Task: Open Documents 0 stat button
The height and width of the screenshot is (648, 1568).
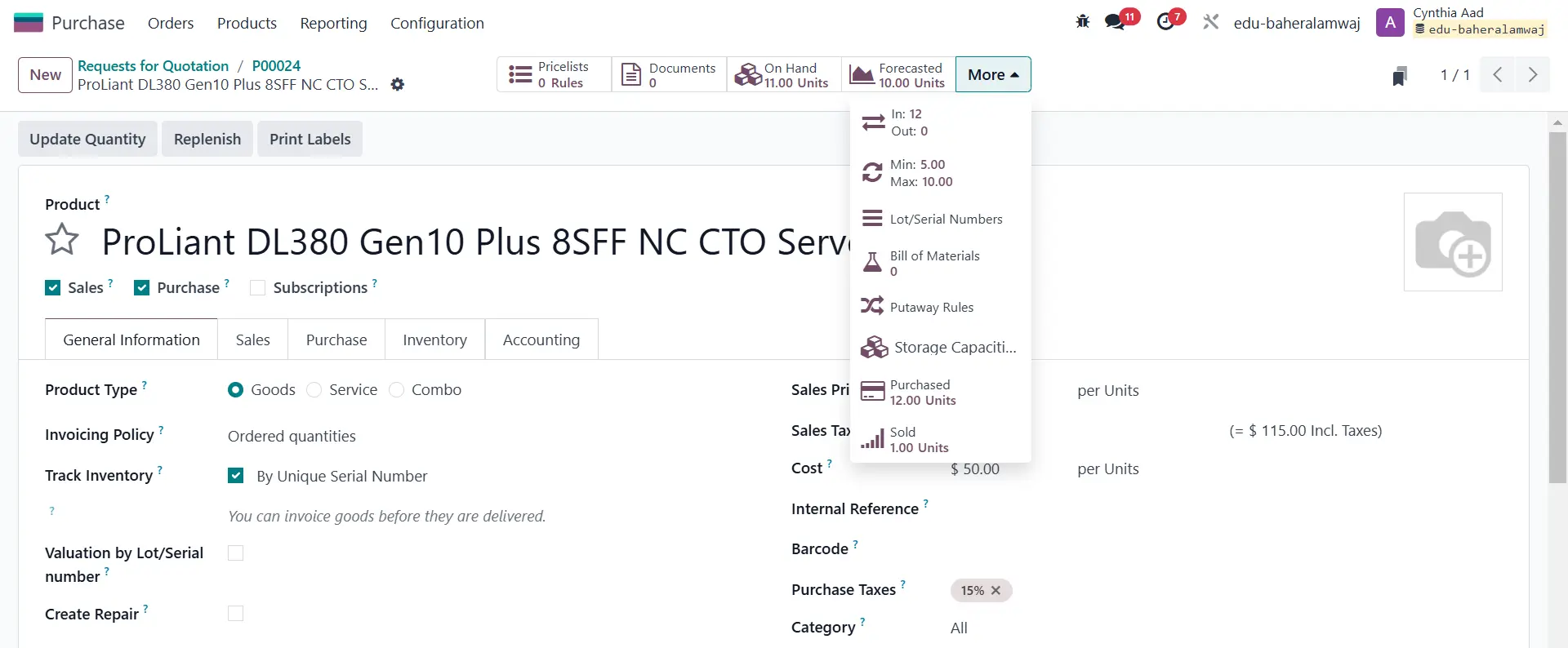Action: coord(669,74)
